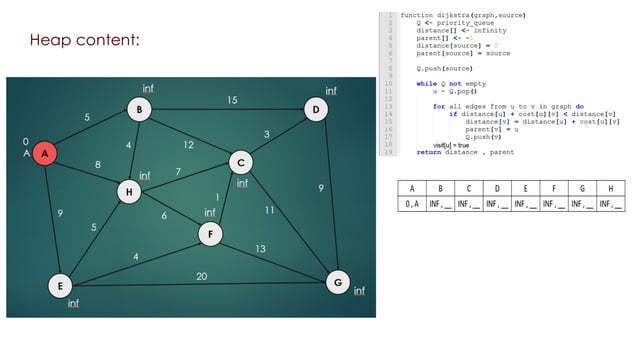Select graph node C circle
638x361 pixels.
[241, 163]
